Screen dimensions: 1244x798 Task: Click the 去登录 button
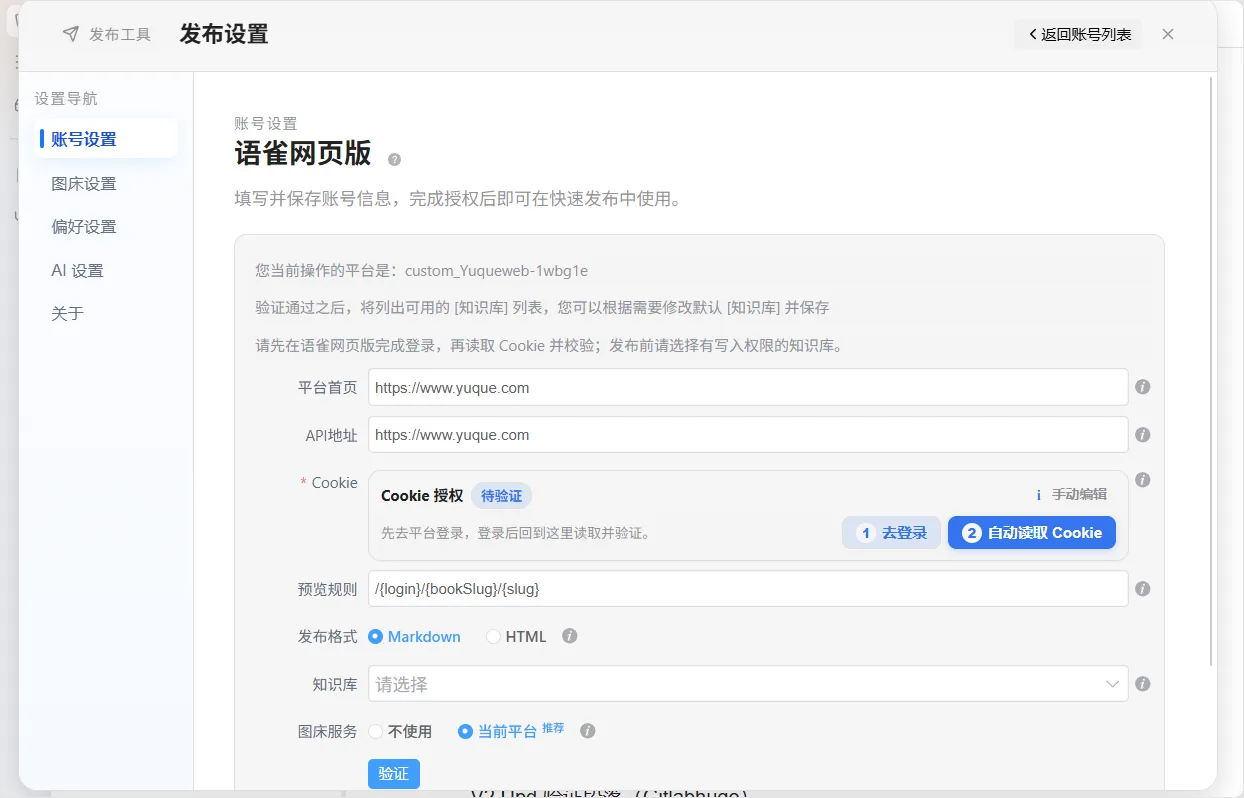(891, 533)
